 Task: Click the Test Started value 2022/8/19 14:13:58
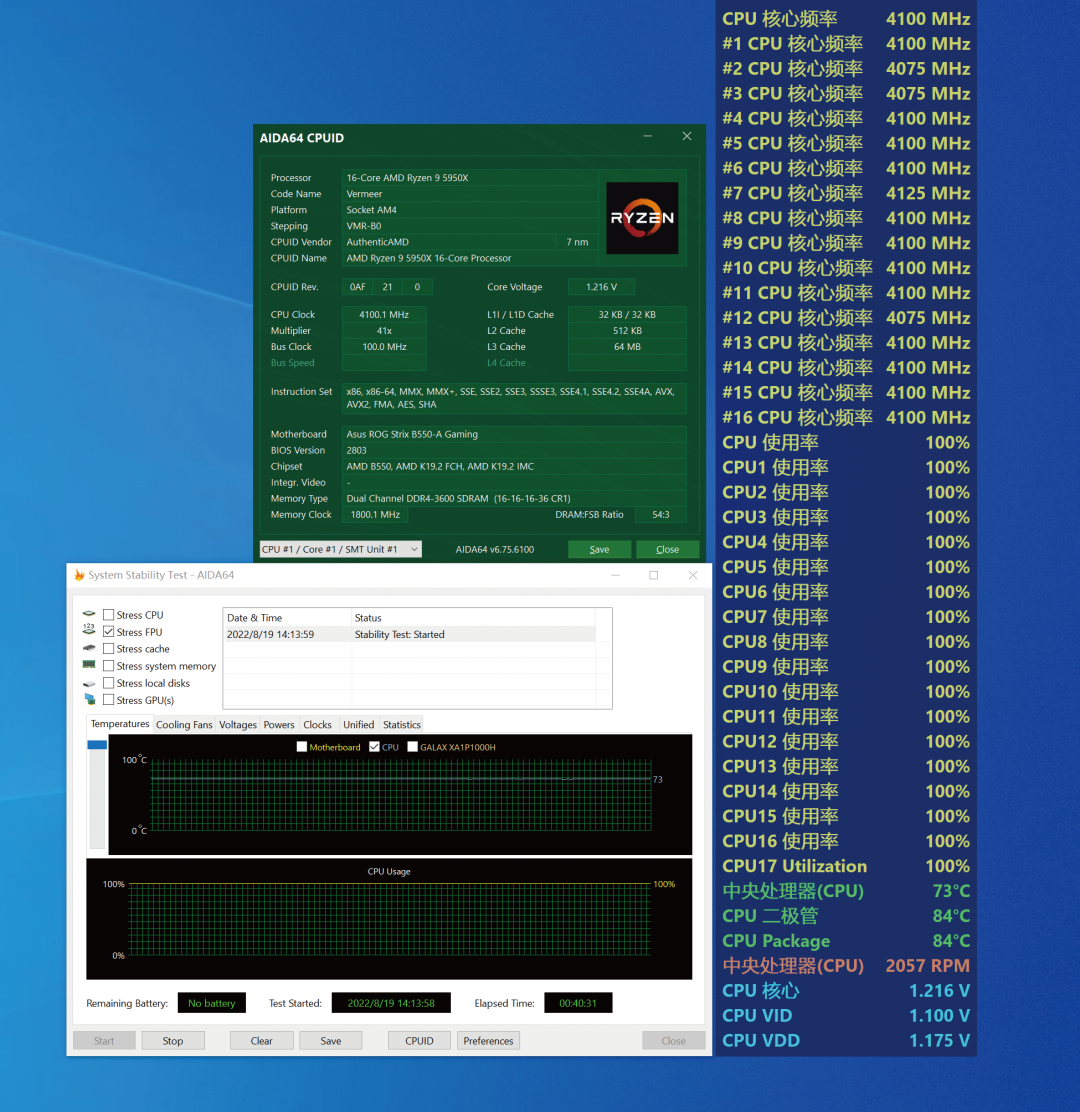tap(391, 1003)
